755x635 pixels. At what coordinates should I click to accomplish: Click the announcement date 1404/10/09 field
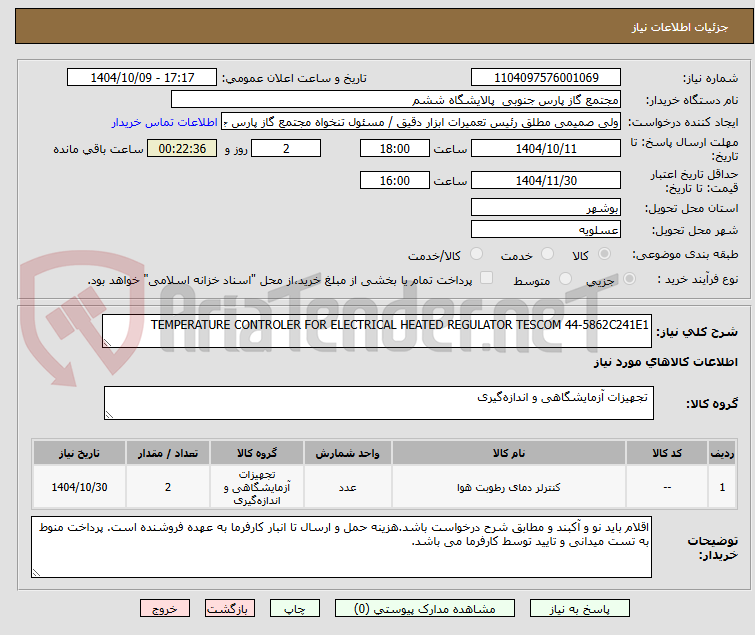[142, 78]
